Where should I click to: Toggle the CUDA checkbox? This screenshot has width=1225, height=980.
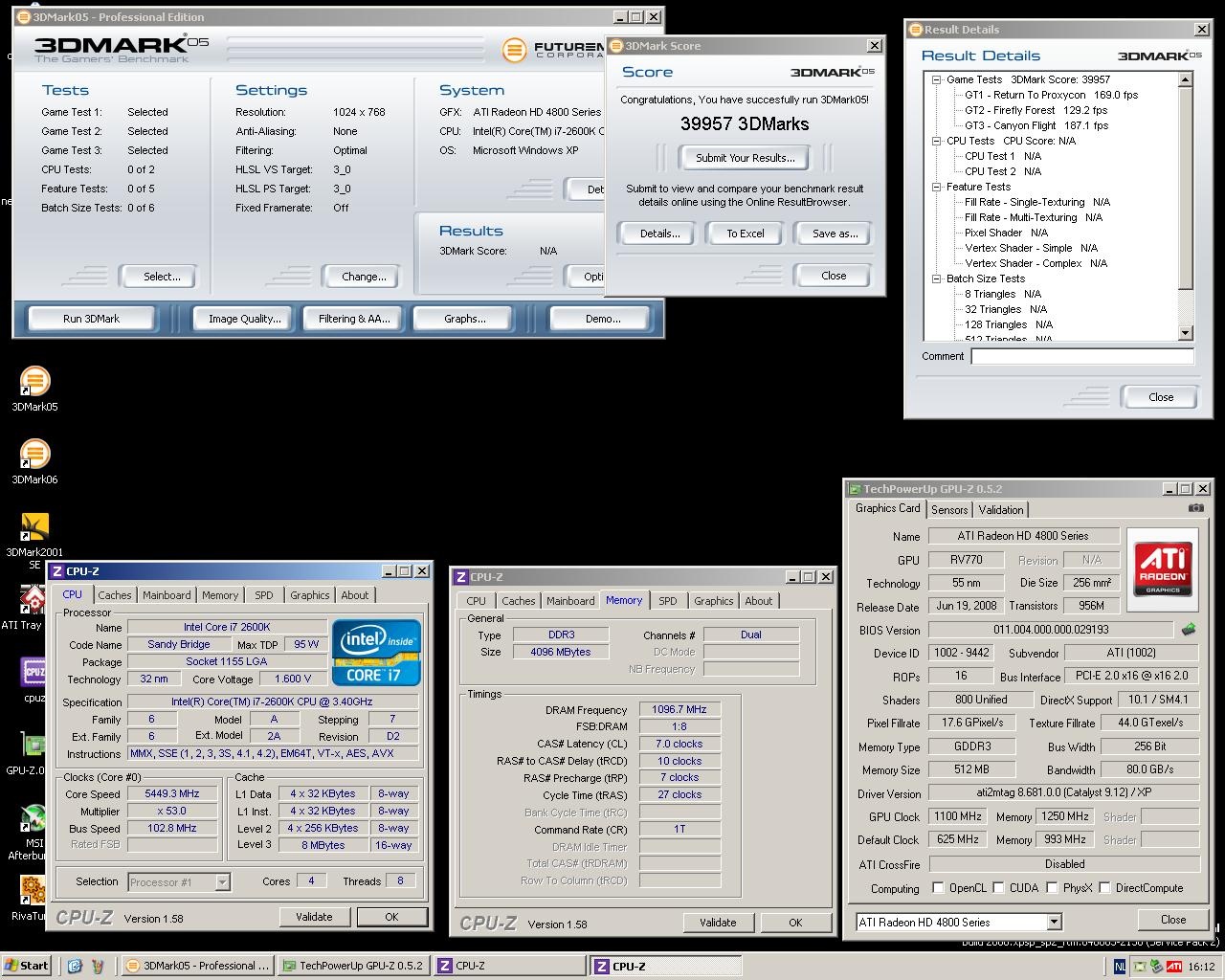(998, 888)
